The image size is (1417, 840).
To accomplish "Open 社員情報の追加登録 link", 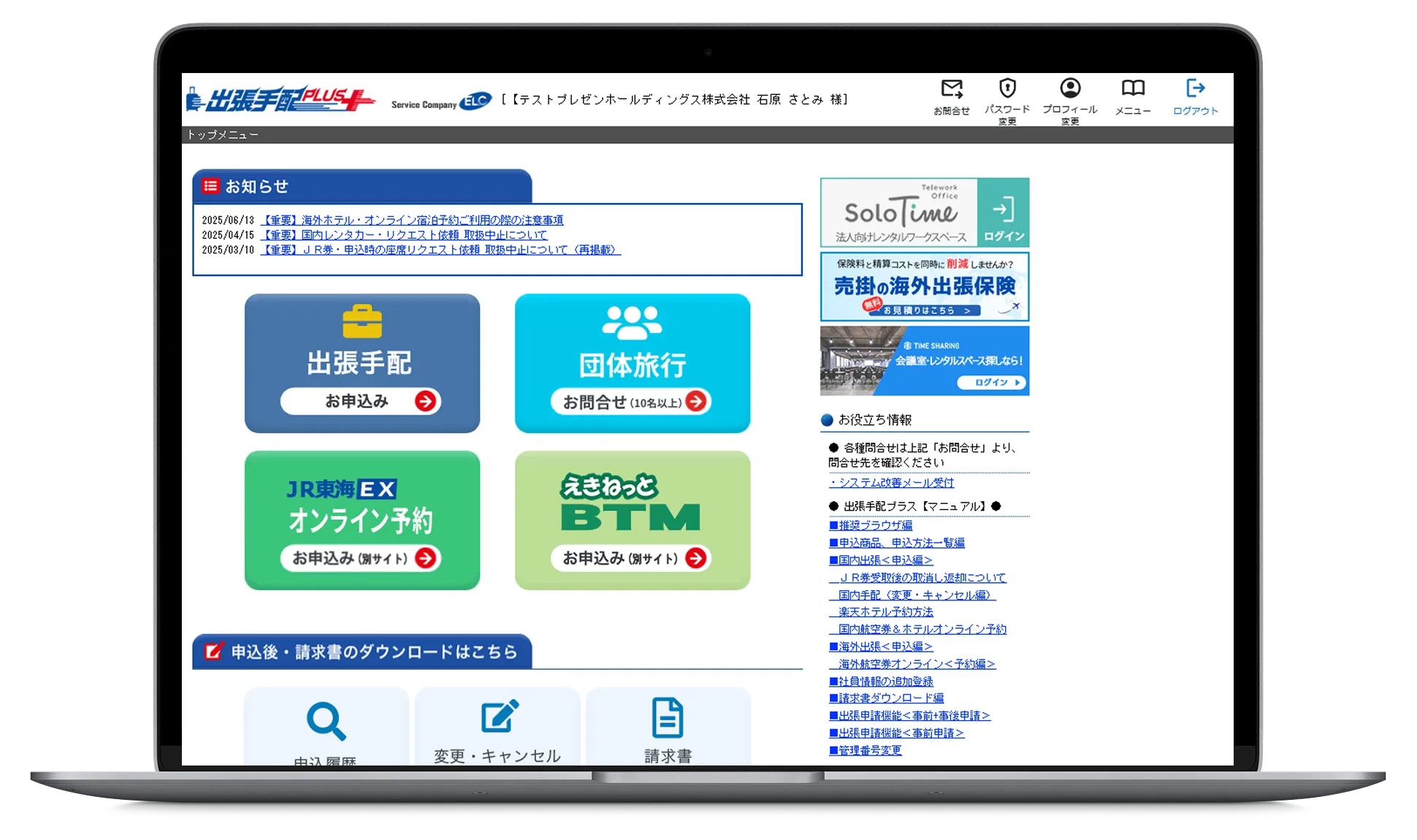I will click(x=881, y=681).
